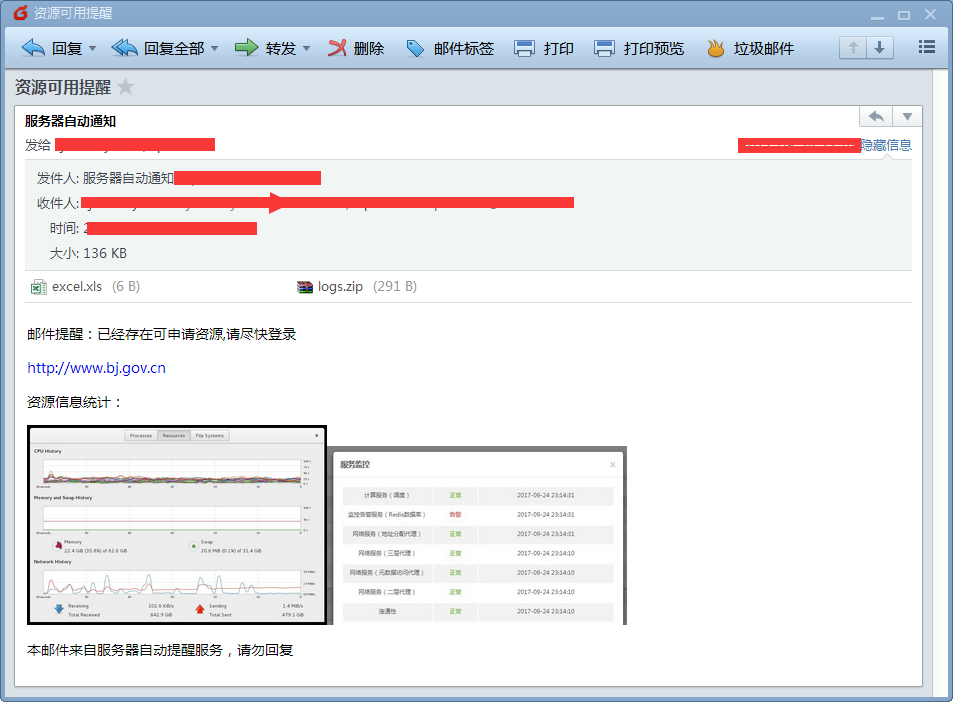Click the logs.zip archive file icon
This screenshot has width=953, height=702.
point(304,287)
